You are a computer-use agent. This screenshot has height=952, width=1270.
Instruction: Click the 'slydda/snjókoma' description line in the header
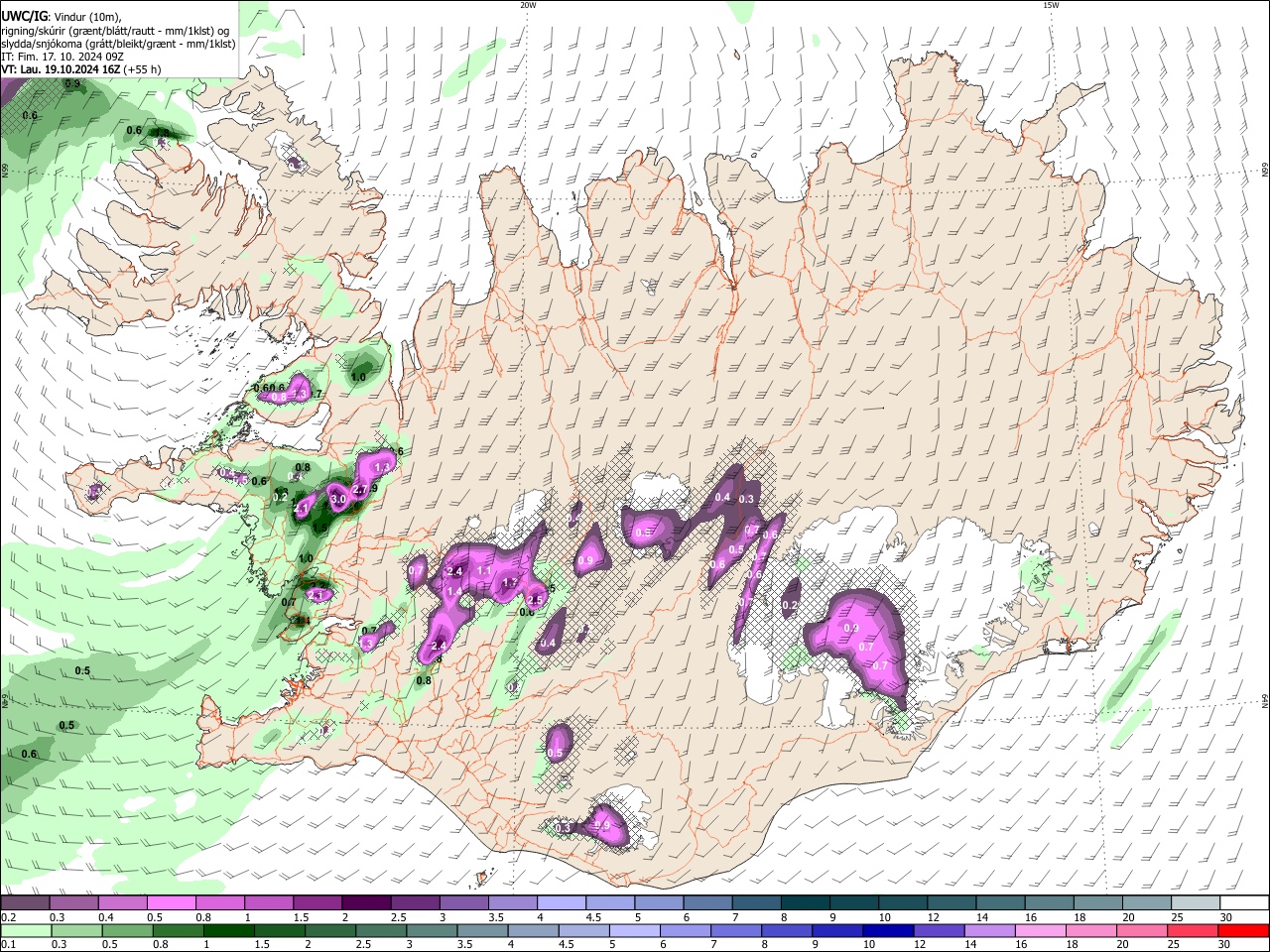[118, 44]
